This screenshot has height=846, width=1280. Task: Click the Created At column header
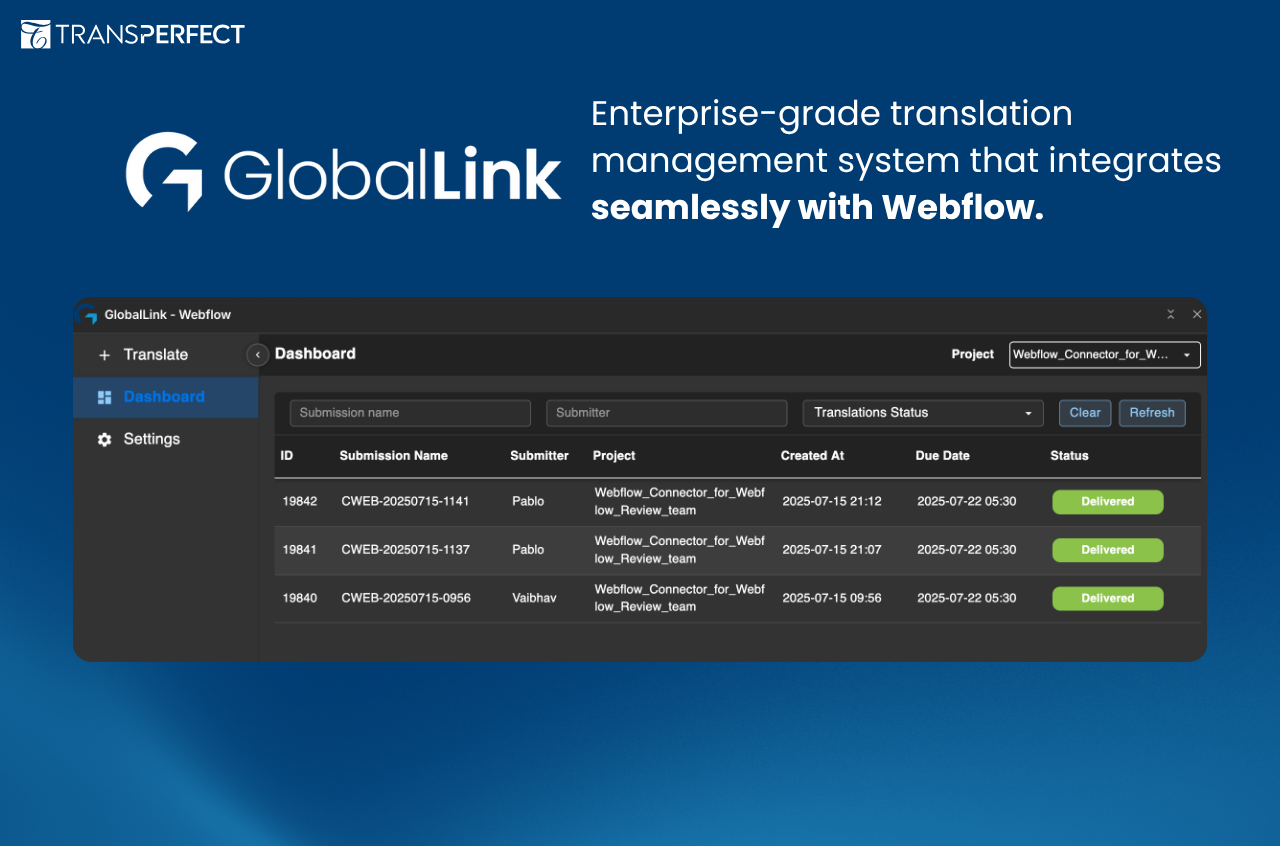(x=812, y=456)
